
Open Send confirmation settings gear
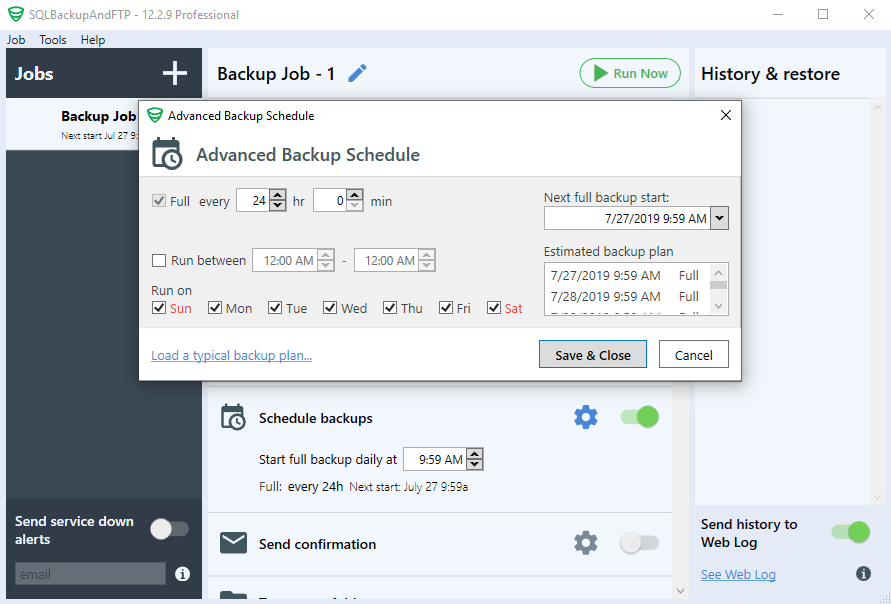[x=586, y=543]
